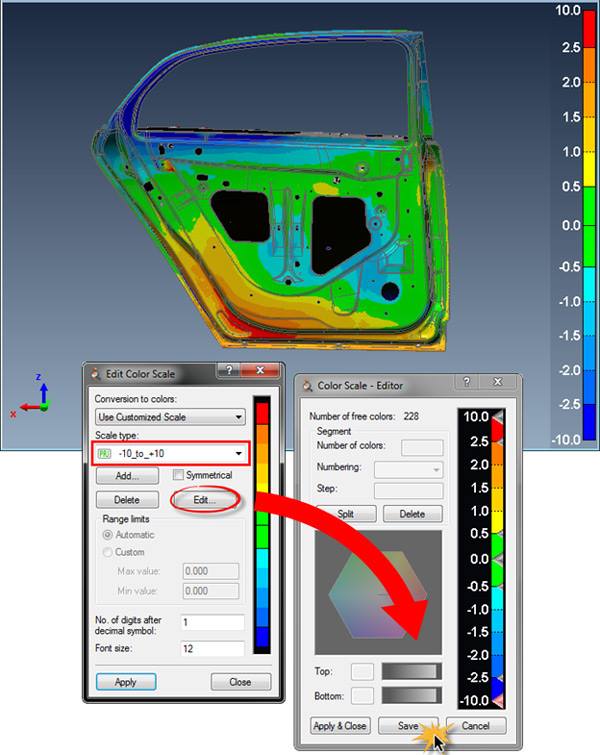
Task: Click the Apply & Close button
Action: coord(340,726)
